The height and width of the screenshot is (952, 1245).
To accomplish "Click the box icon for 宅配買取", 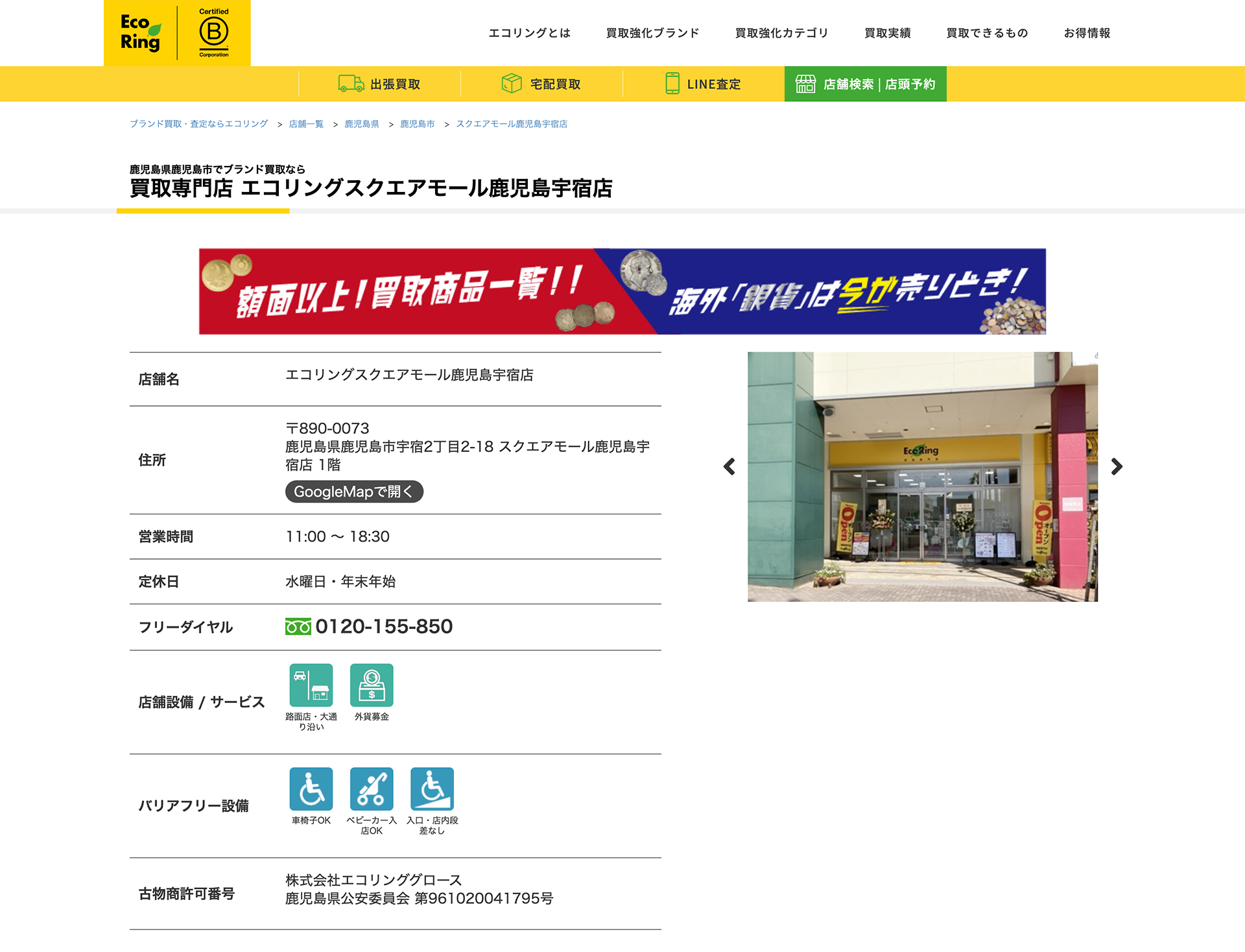I will click(512, 84).
